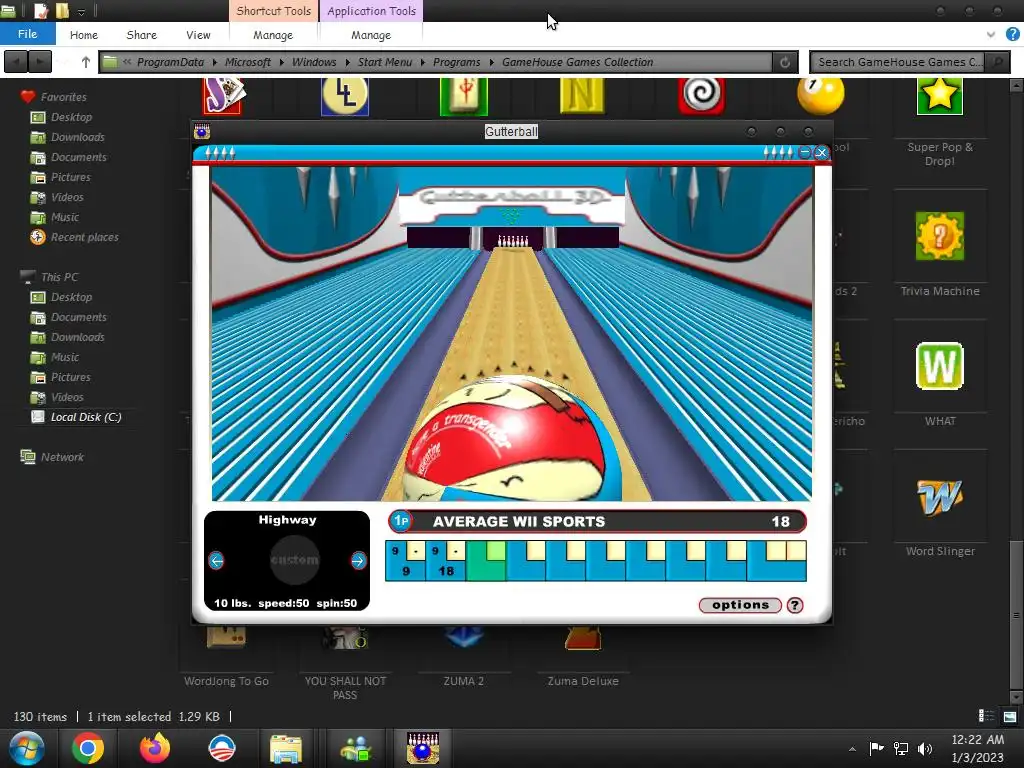Click the Start Menu breadcrumb segment

[385, 62]
